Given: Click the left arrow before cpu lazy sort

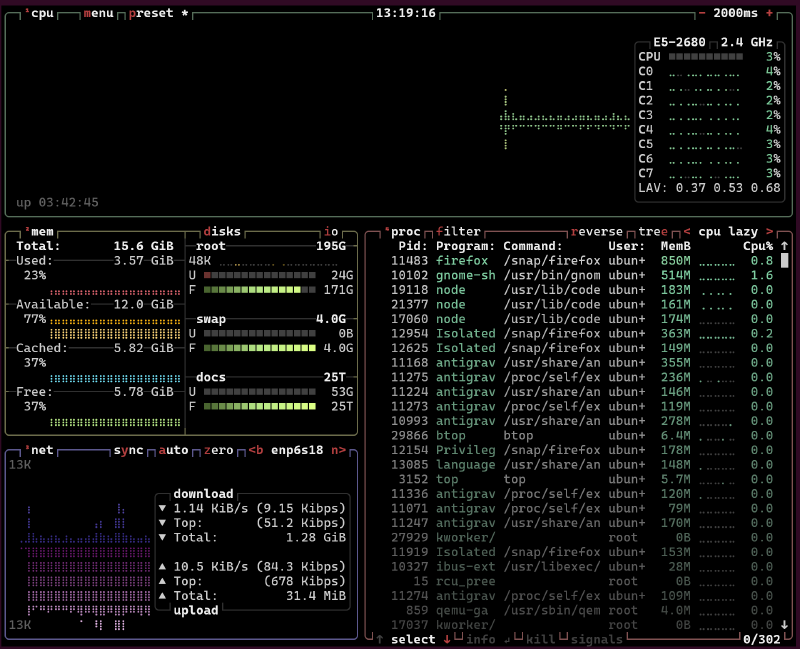Looking at the screenshot, I should click(687, 231).
